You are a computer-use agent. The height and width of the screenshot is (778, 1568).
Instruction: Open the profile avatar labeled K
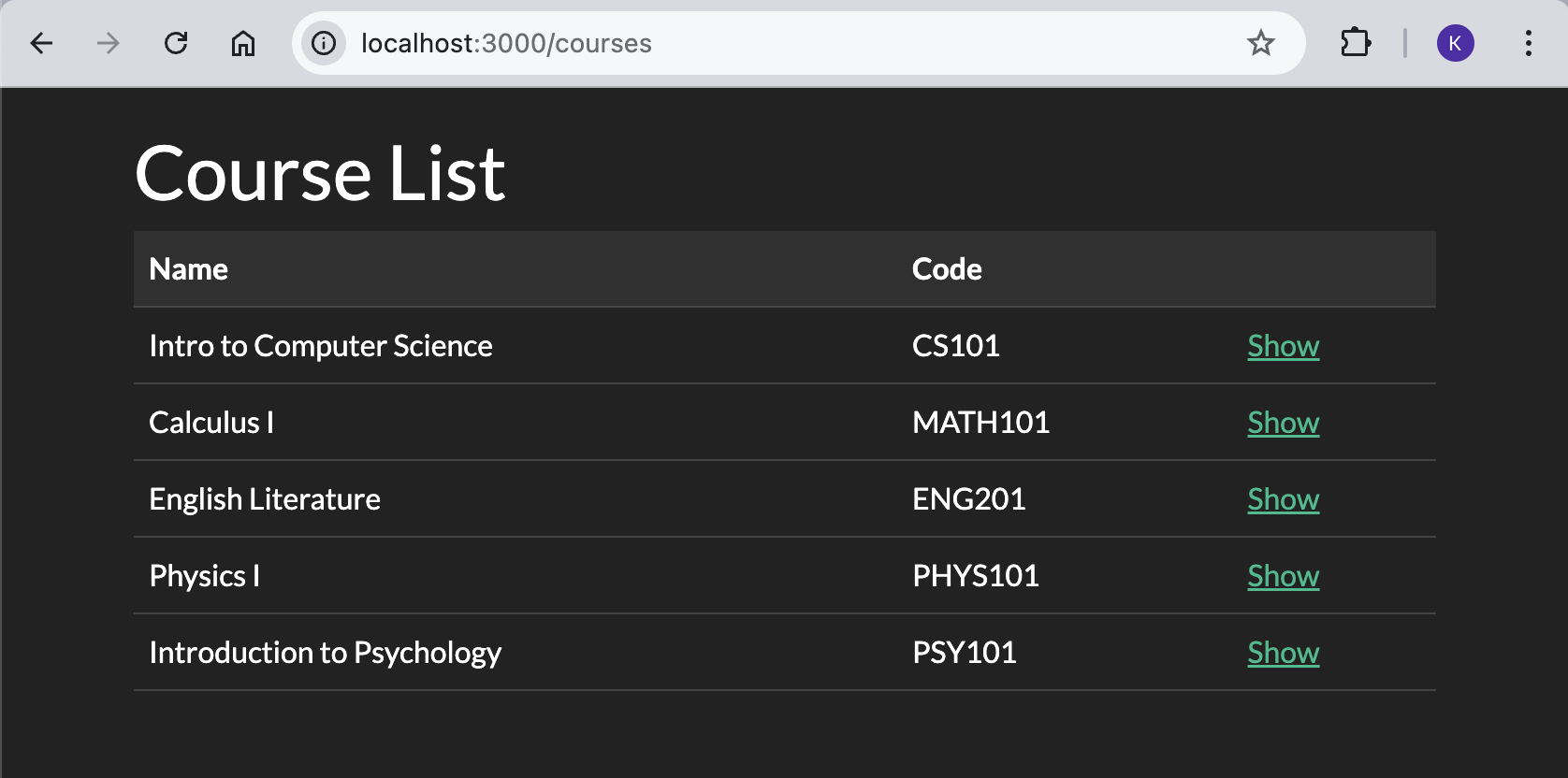(x=1455, y=43)
